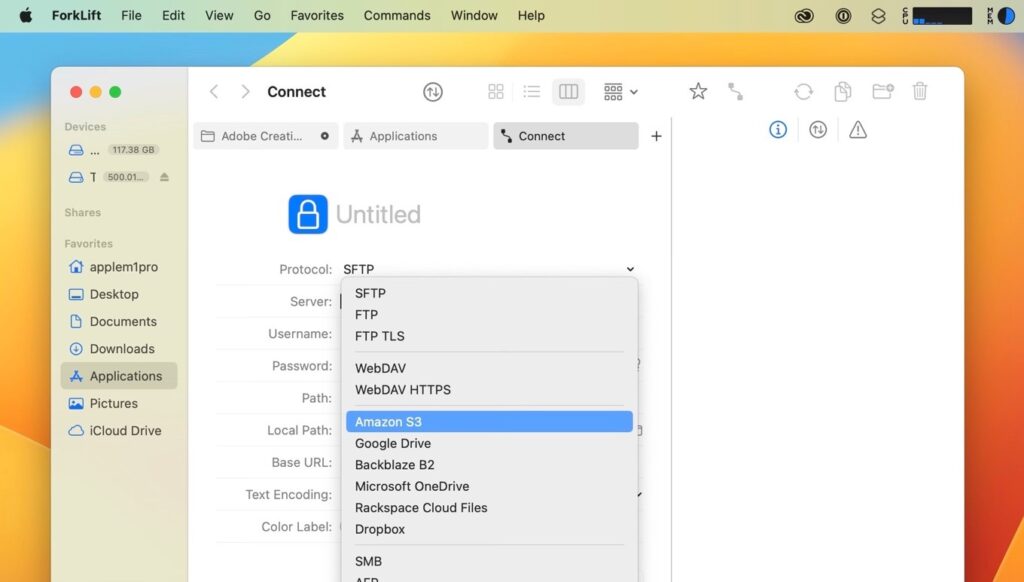Create a new folder via the toolbar icon
Screen dimensions: 1024x582
pyautogui.click(x=882, y=91)
